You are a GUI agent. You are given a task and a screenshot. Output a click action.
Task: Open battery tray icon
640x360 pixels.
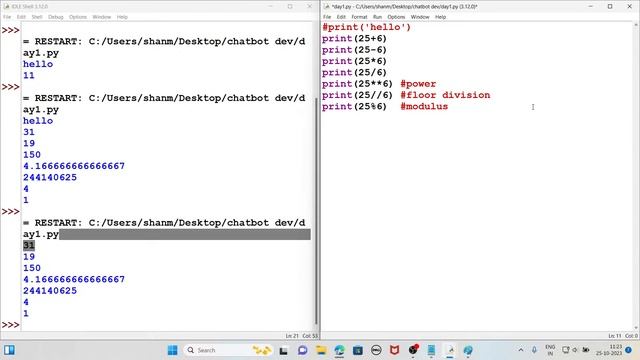586,350
